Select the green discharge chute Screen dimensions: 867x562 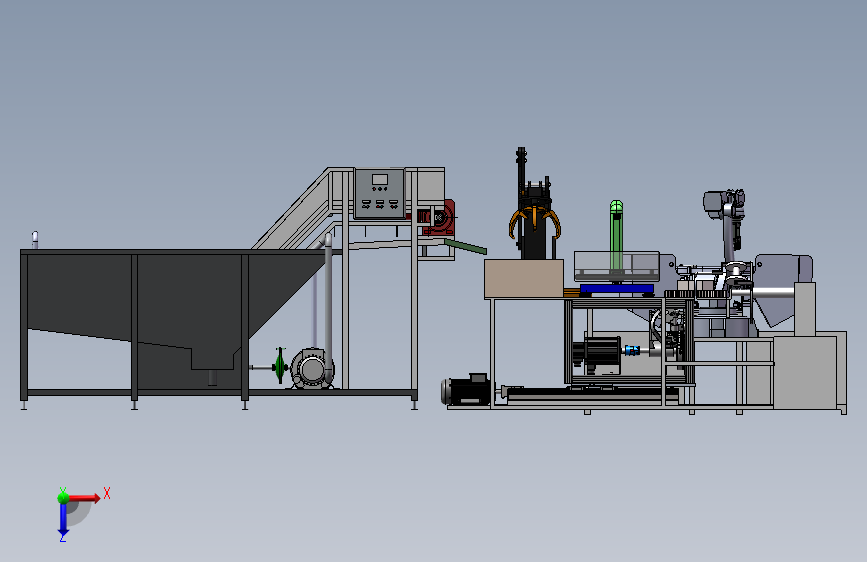coord(466,246)
